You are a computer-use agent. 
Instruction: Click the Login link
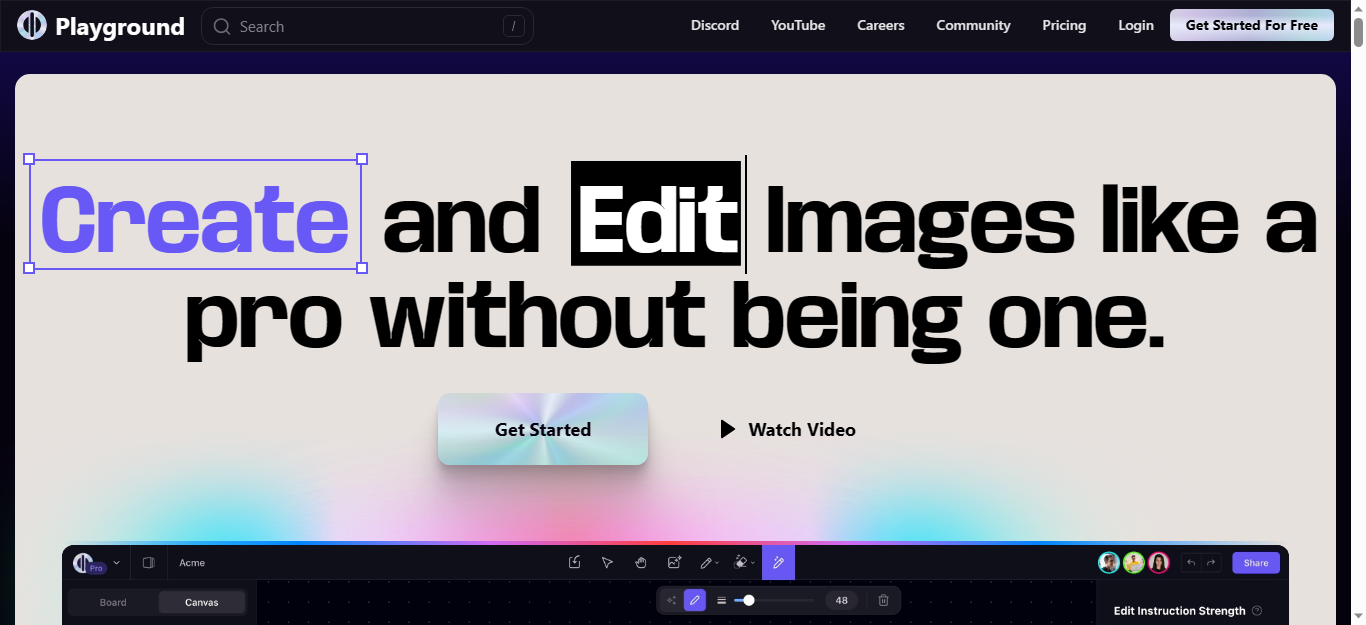pos(1136,26)
